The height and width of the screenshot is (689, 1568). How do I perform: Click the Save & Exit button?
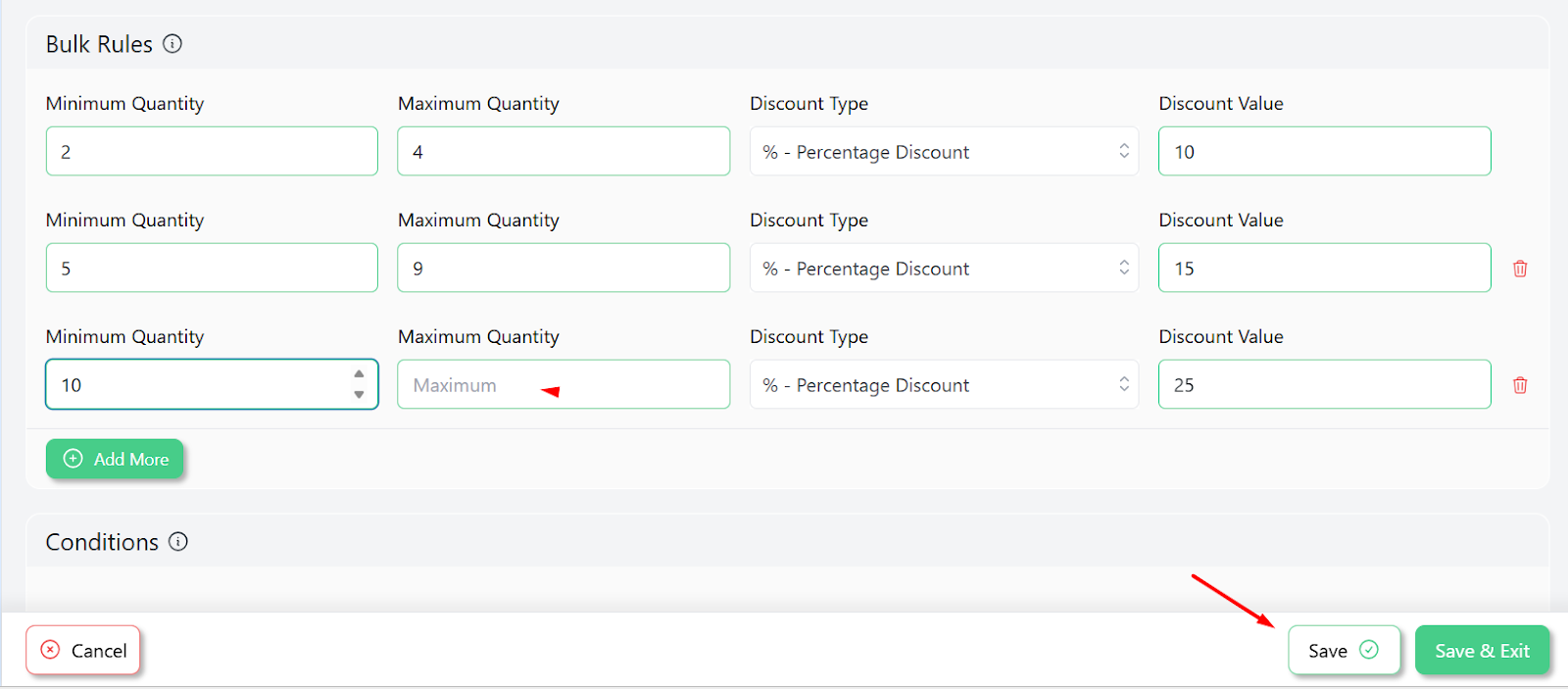[x=1482, y=651]
